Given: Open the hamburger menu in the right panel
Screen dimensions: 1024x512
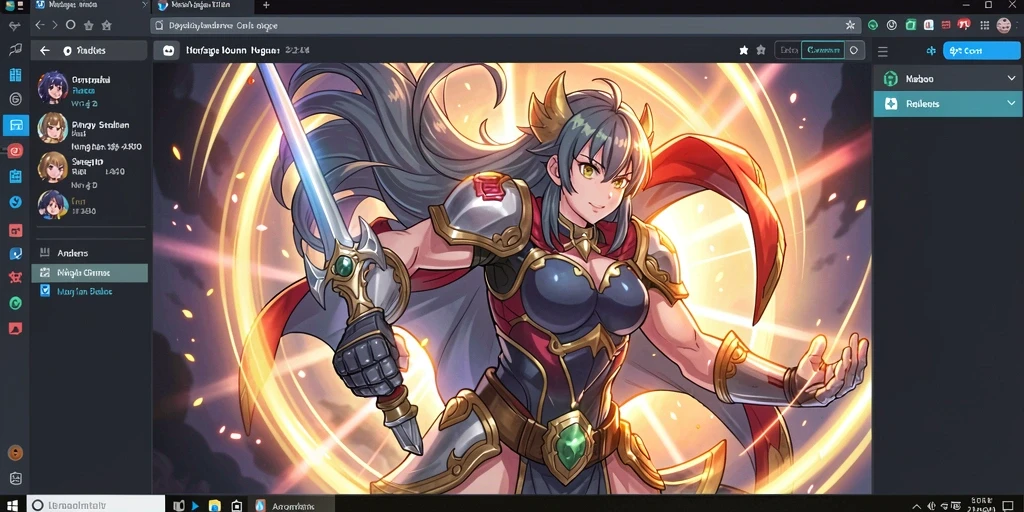Looking at the screenshot, I should pos(882,51).
